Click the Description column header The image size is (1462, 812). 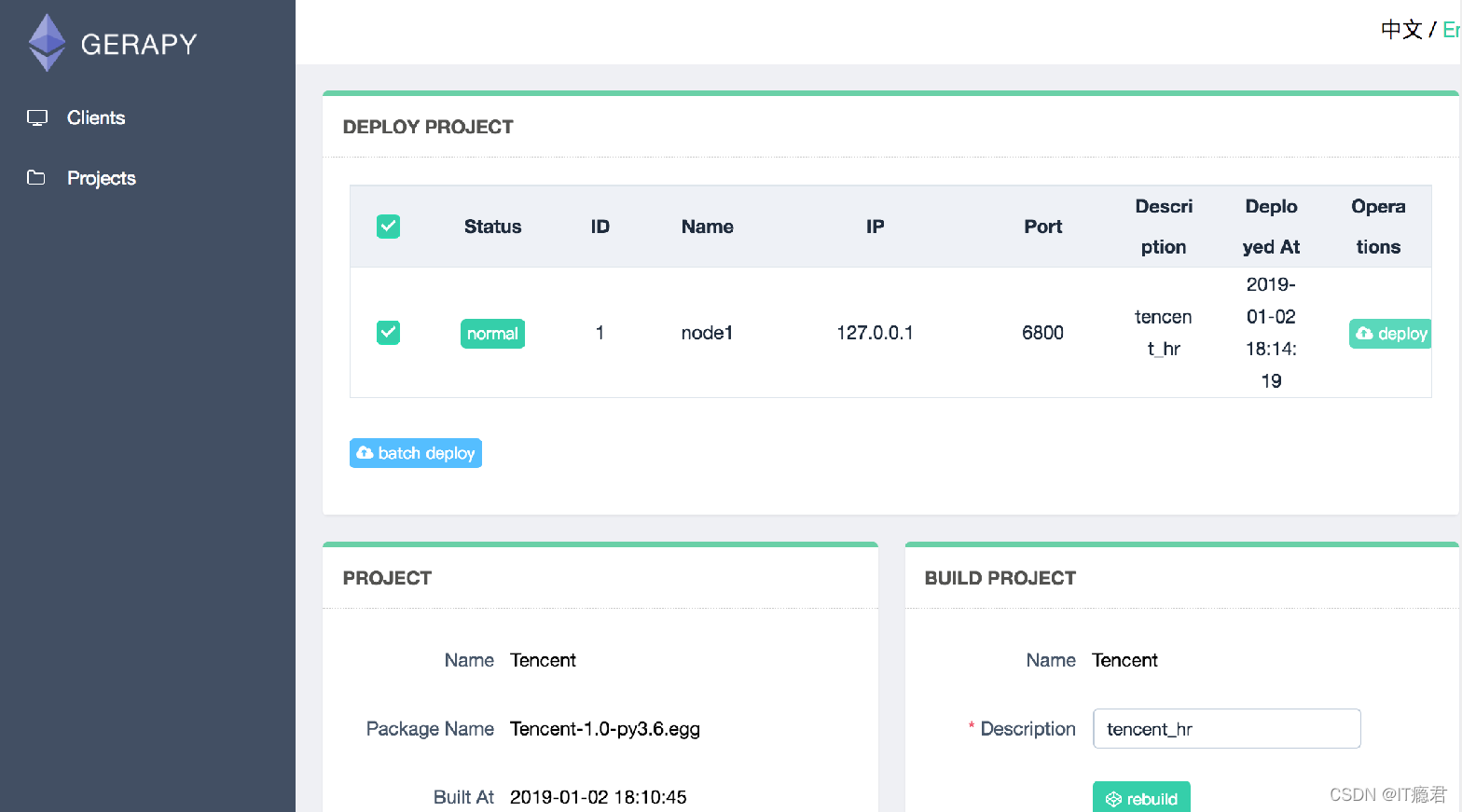(x=1164, y=227)
